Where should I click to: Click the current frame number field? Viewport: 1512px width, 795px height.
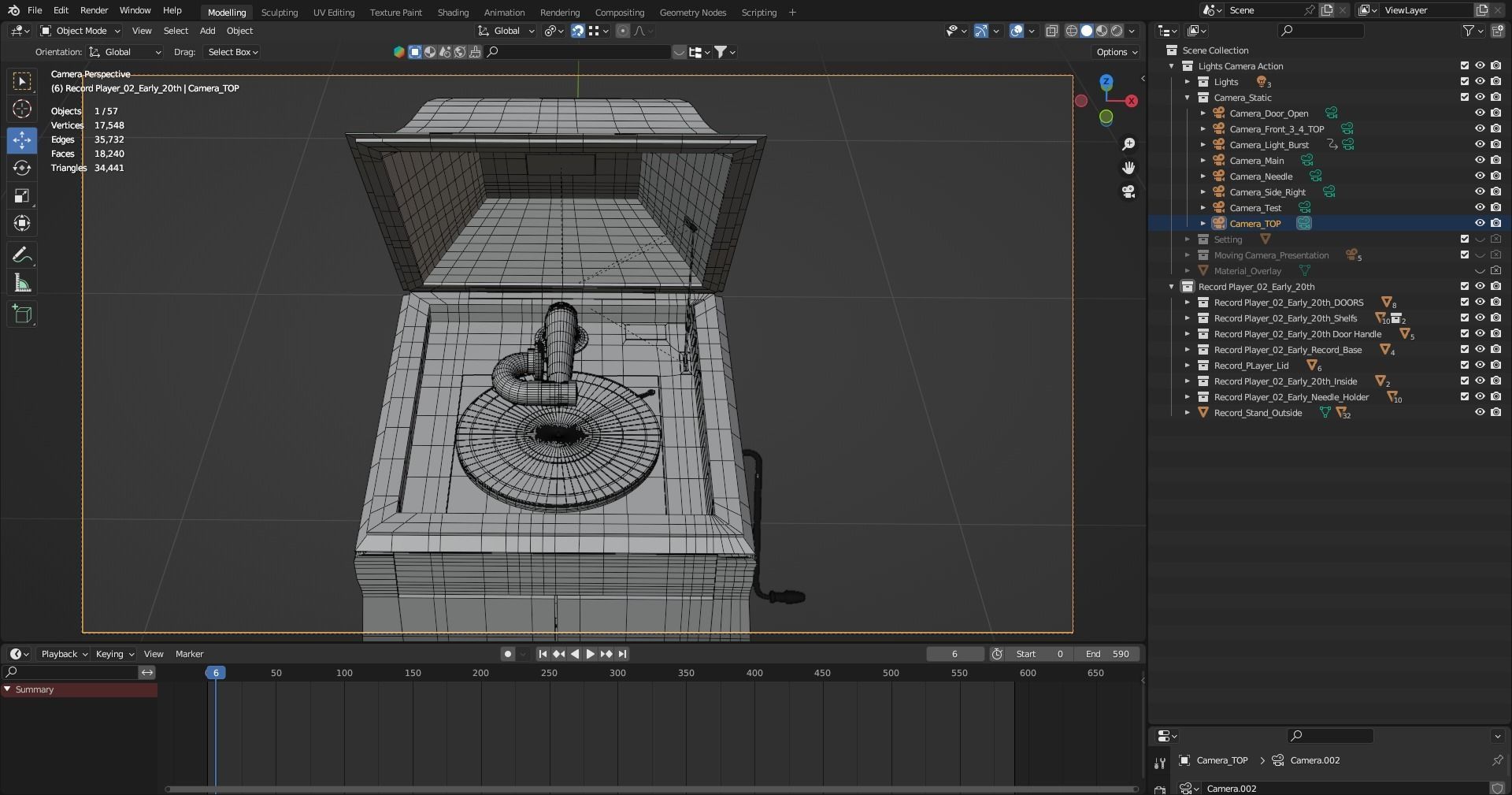pos(954,654)
